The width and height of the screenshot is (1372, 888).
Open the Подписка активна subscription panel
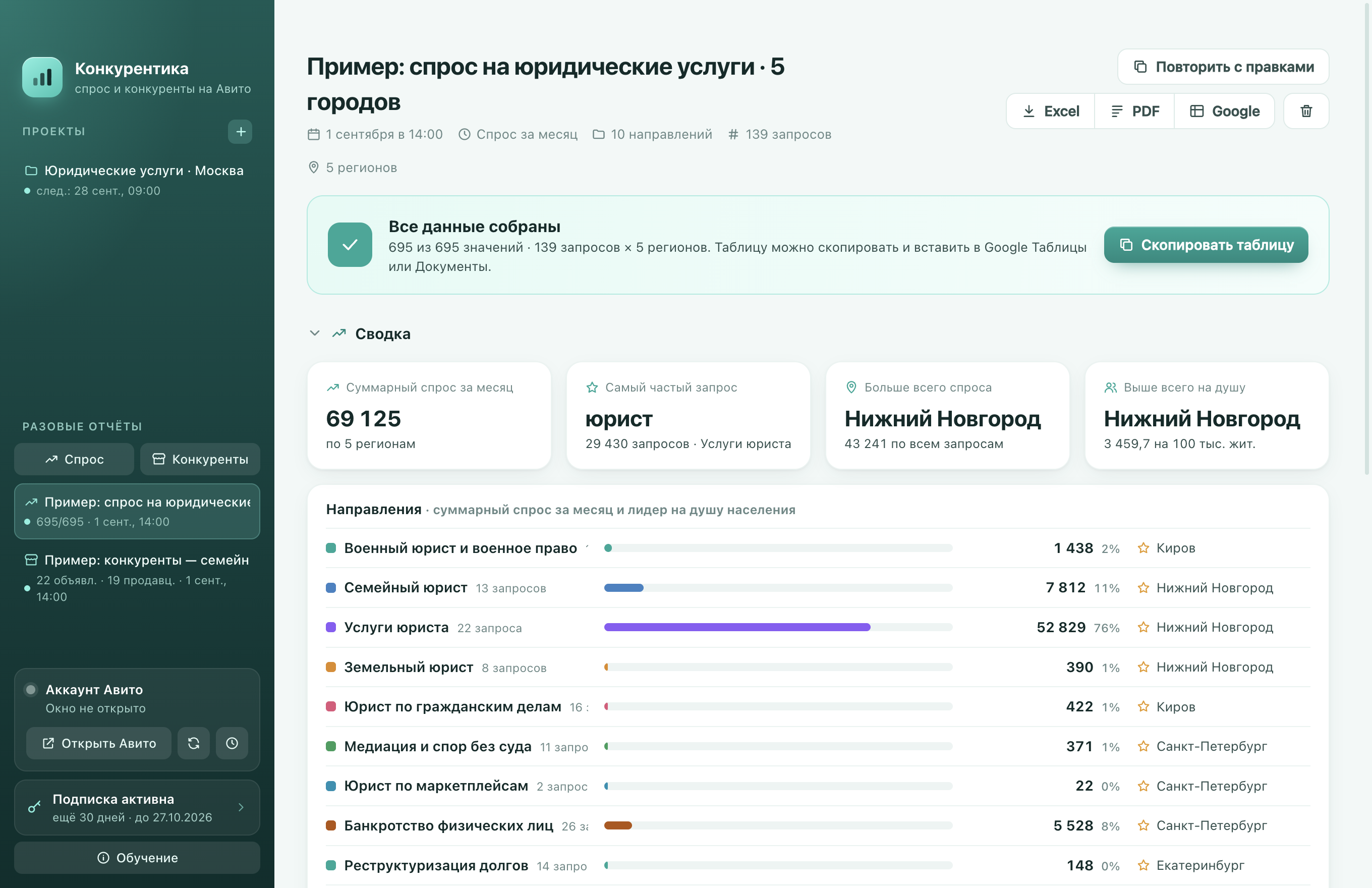(x=137, y=807)
